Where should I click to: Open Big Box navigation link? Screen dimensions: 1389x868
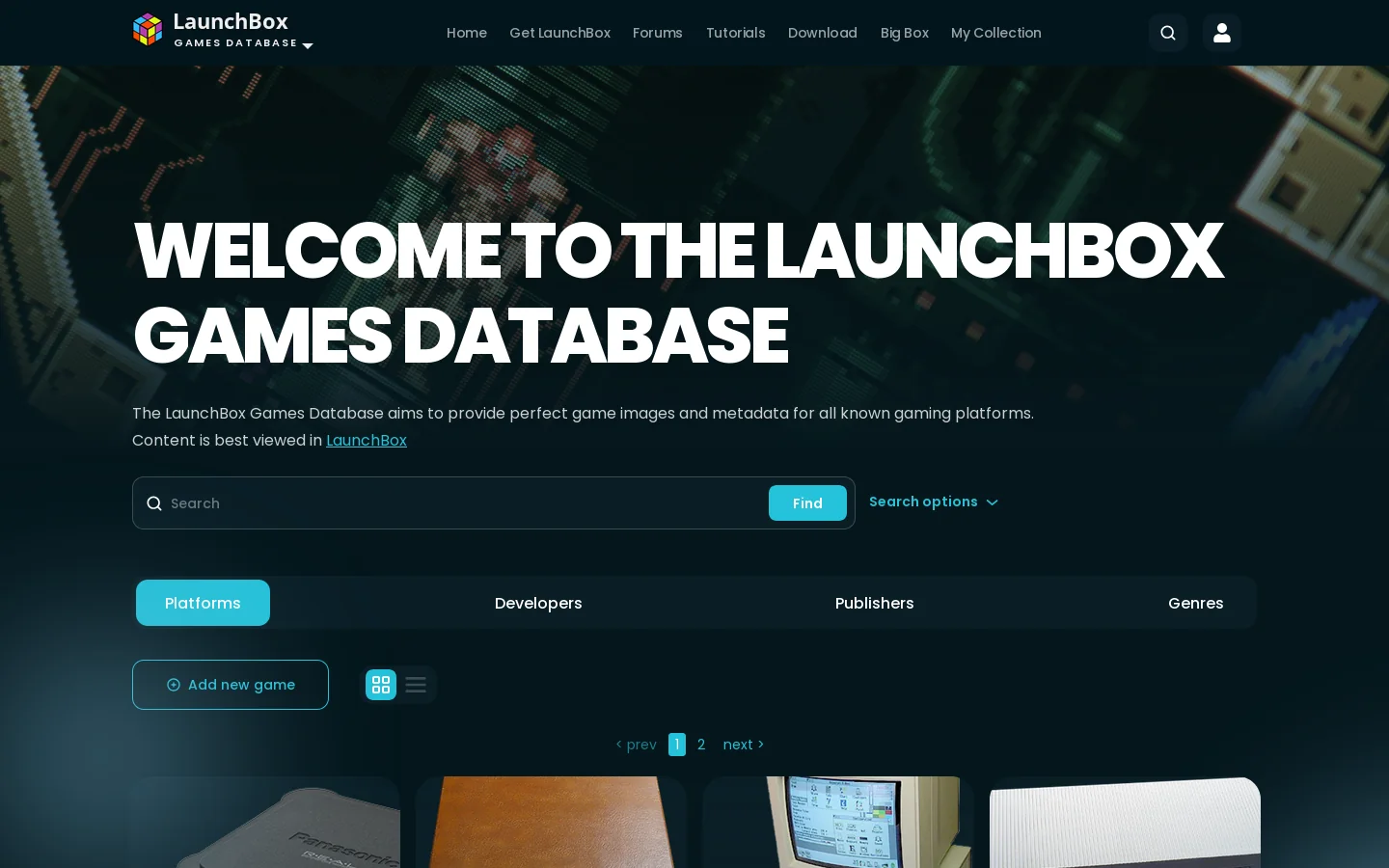905,33
